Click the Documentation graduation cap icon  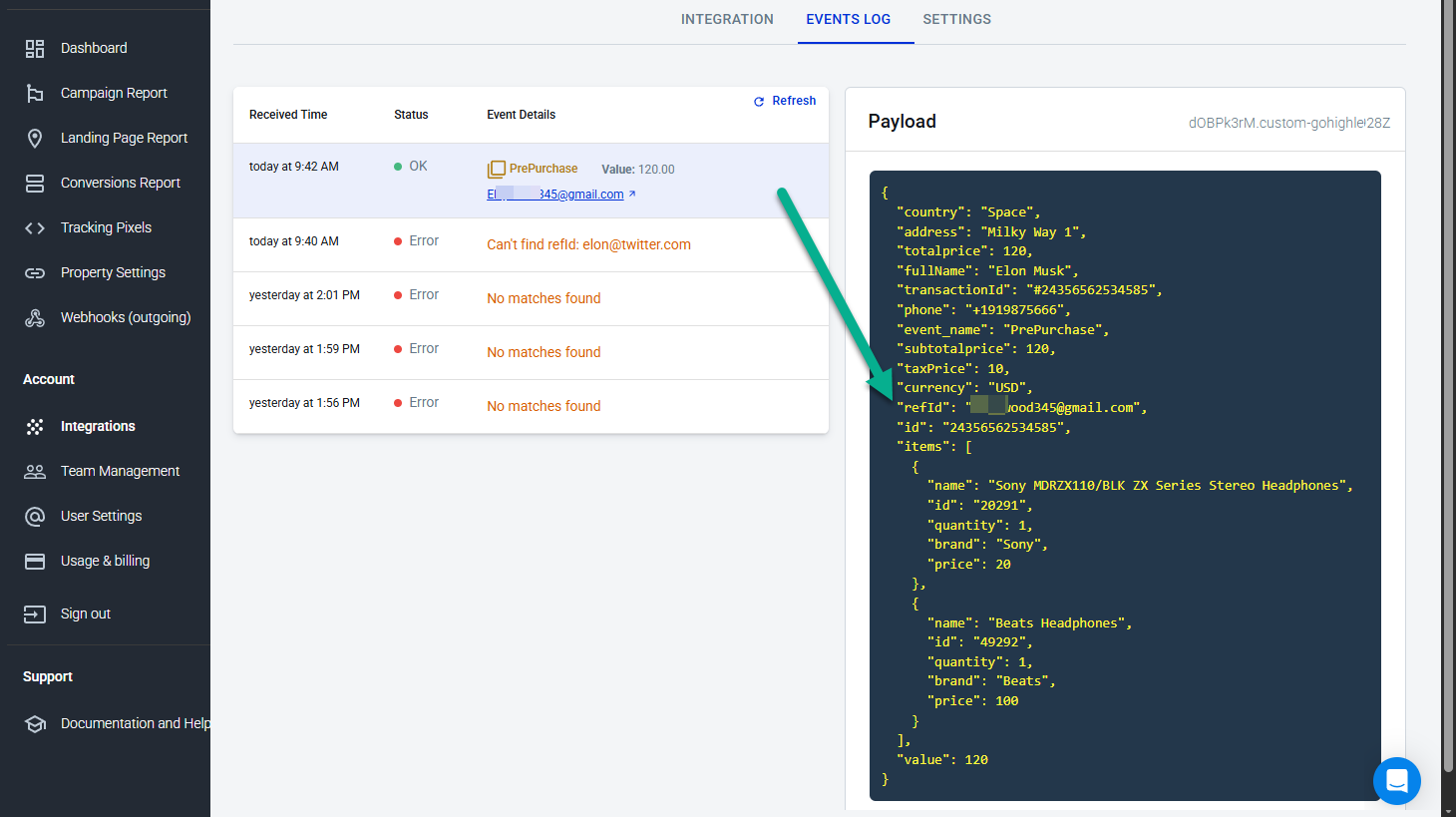coord(35,723)
